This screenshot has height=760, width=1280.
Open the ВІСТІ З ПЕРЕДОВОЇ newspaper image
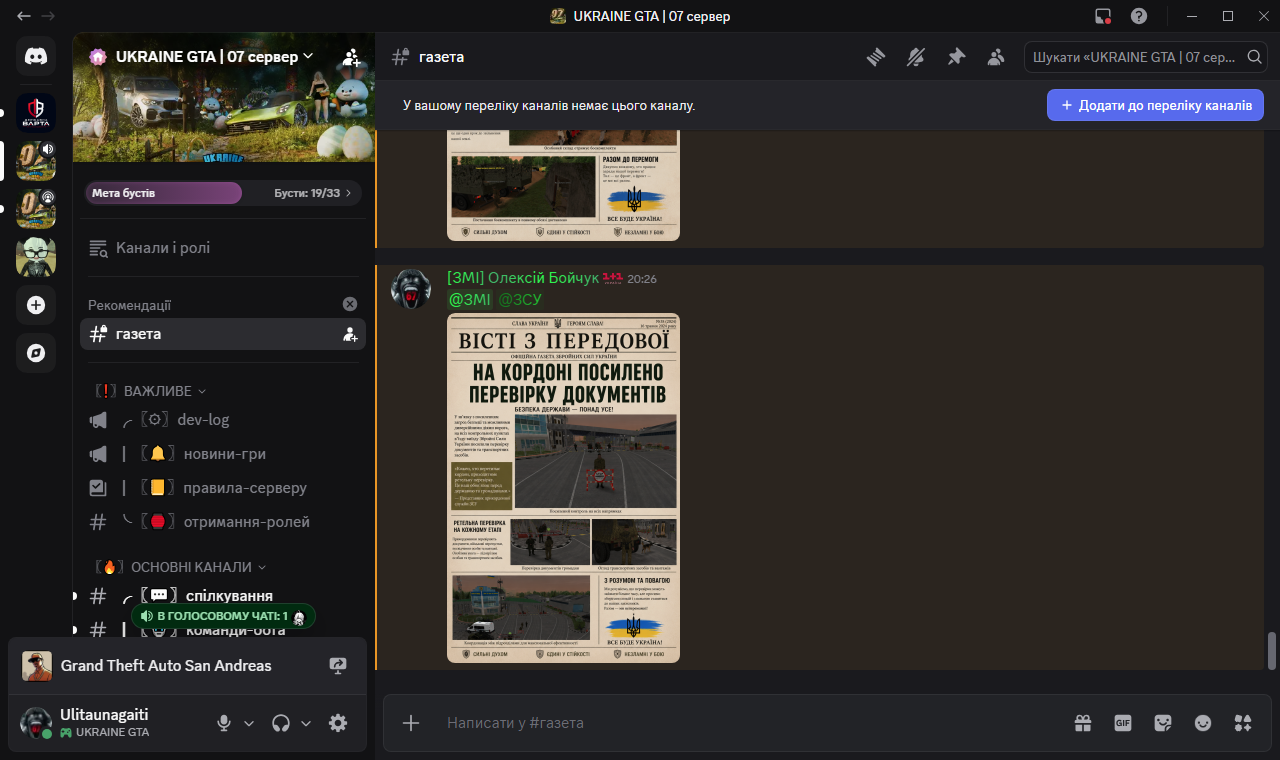563,488
